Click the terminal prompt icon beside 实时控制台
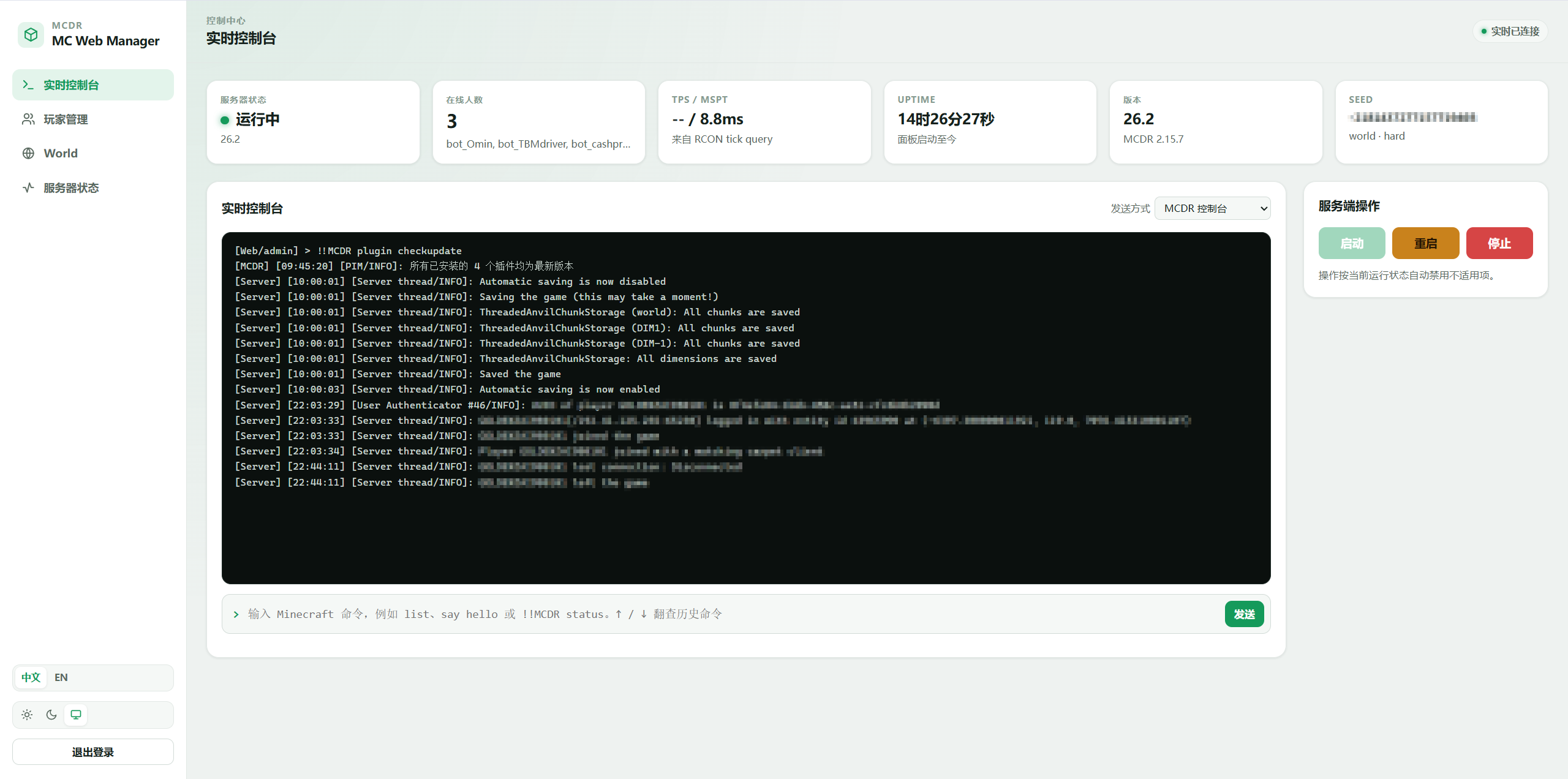The image size is (1568, 779). tap(28, 85)
